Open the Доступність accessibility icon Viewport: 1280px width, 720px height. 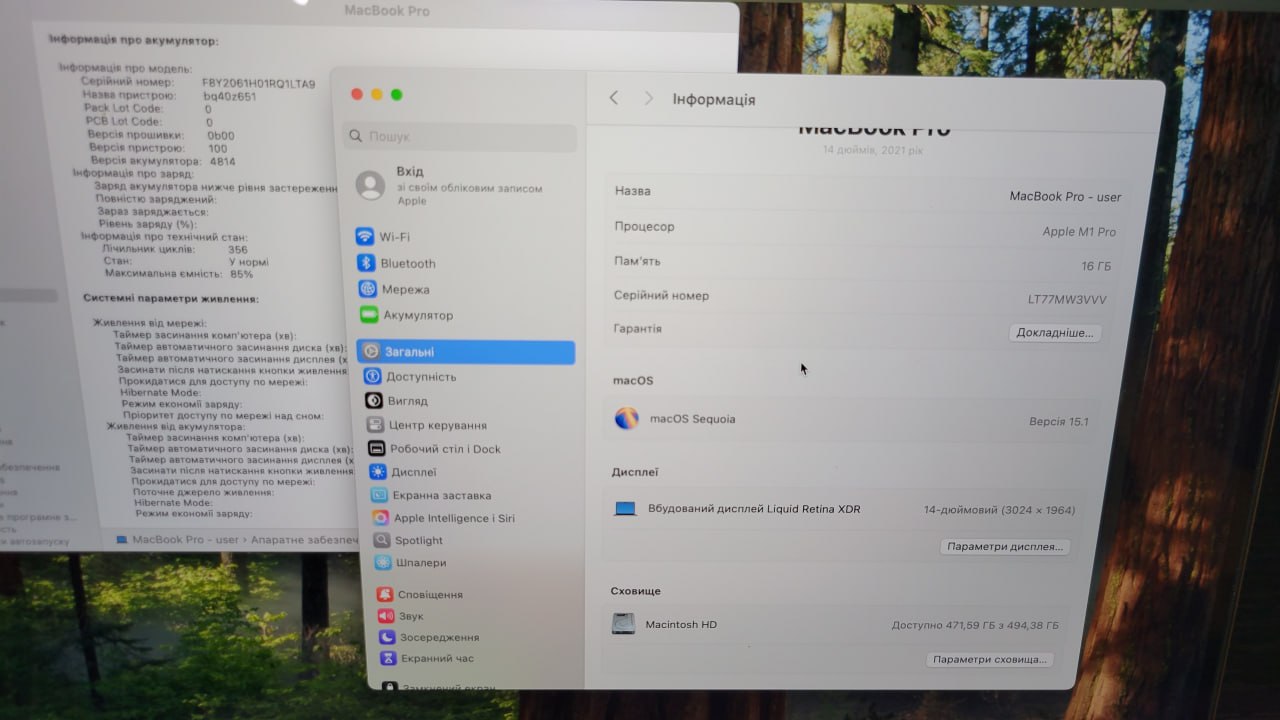[371, 377]
